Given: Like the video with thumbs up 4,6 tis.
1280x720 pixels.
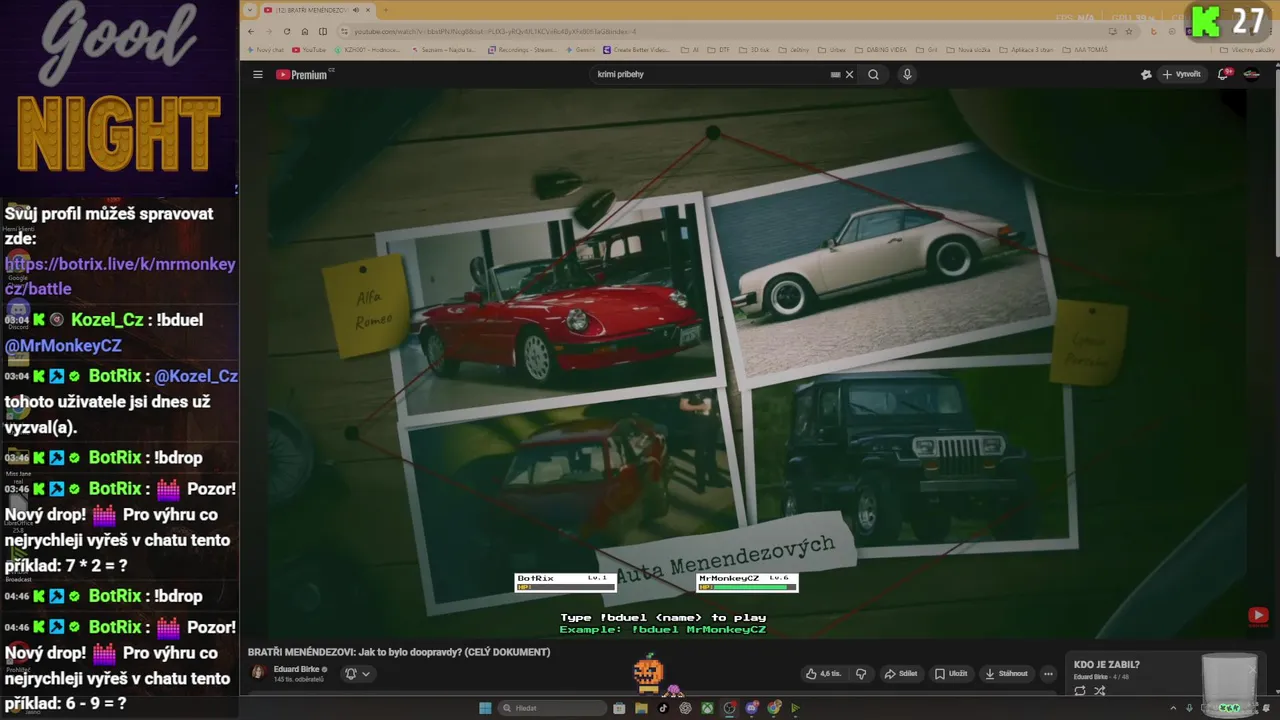Looking at the screenshot, I should (823, 674).
